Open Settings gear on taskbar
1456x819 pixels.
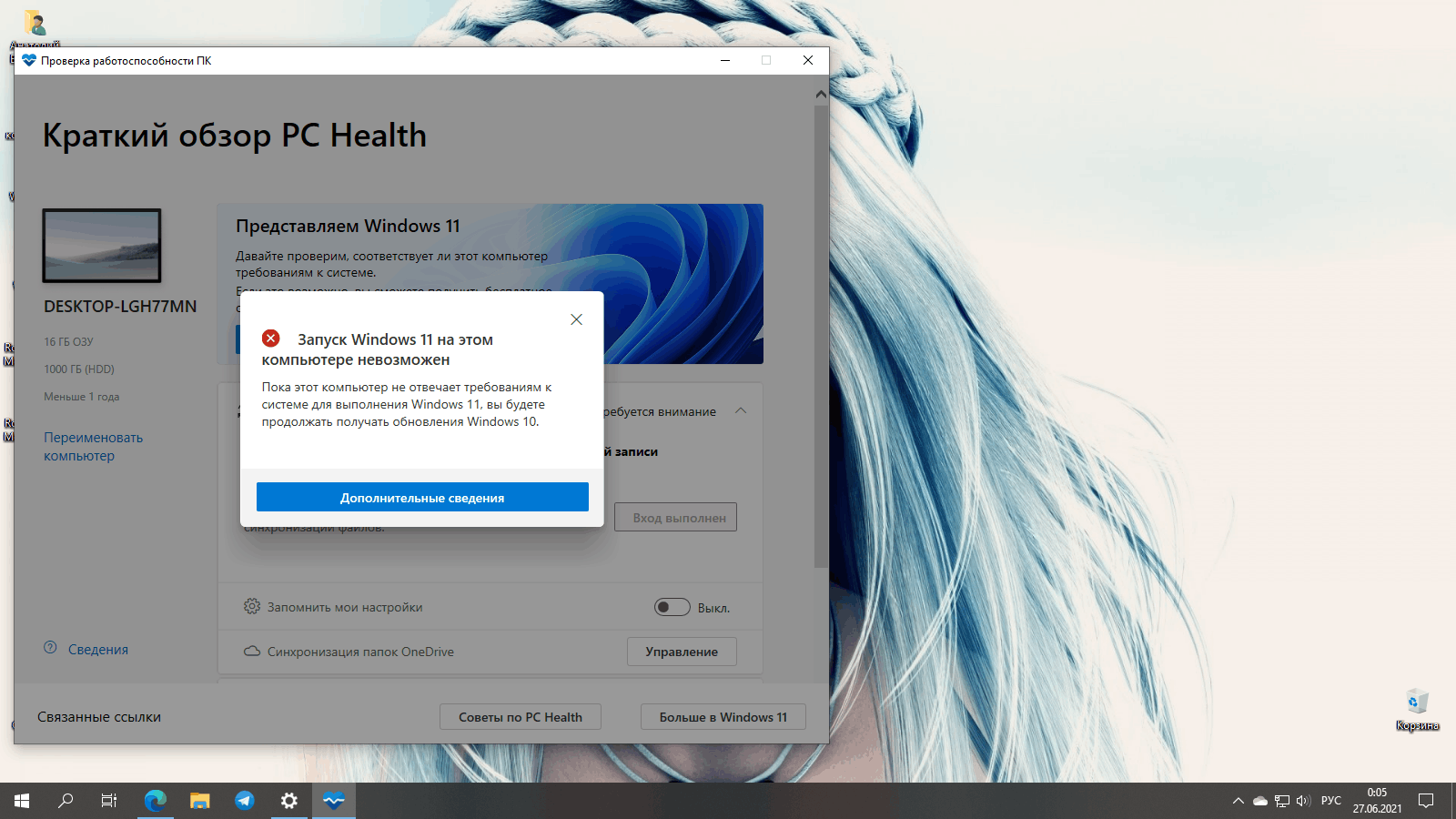click(289, 801)
